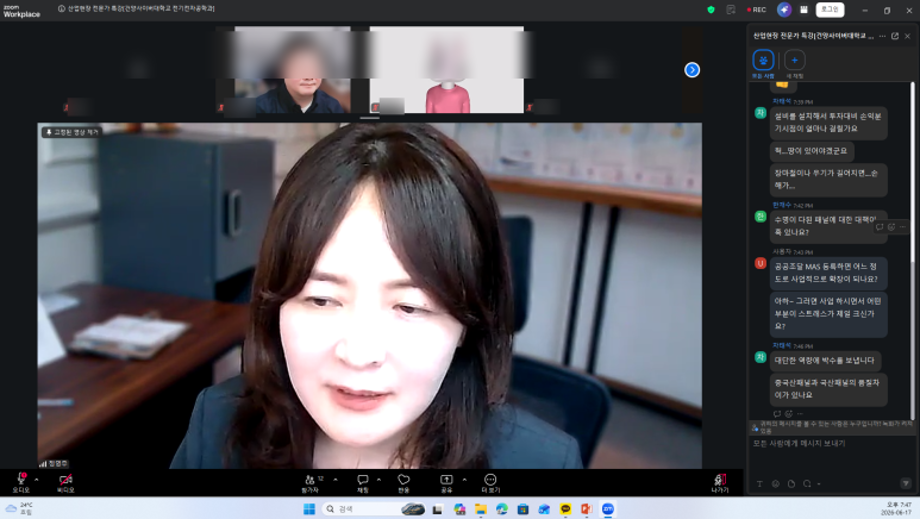Open the AI Companion sparkle icon
920x519 pixels.
click(x=784, y=9)
